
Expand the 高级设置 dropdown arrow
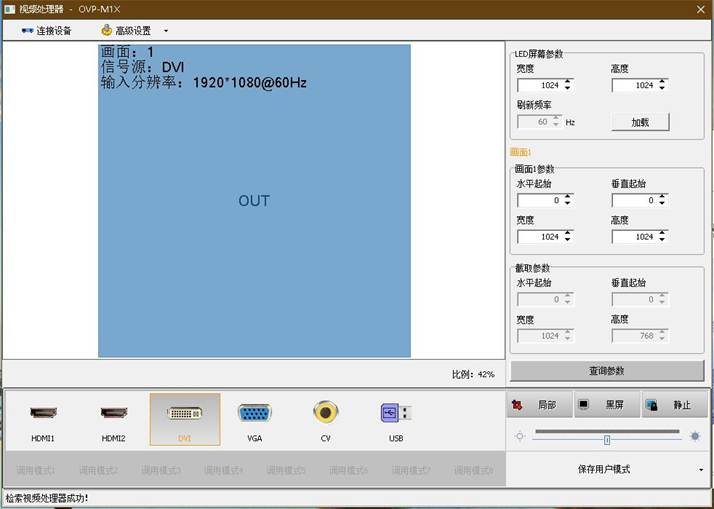[166, 31]
